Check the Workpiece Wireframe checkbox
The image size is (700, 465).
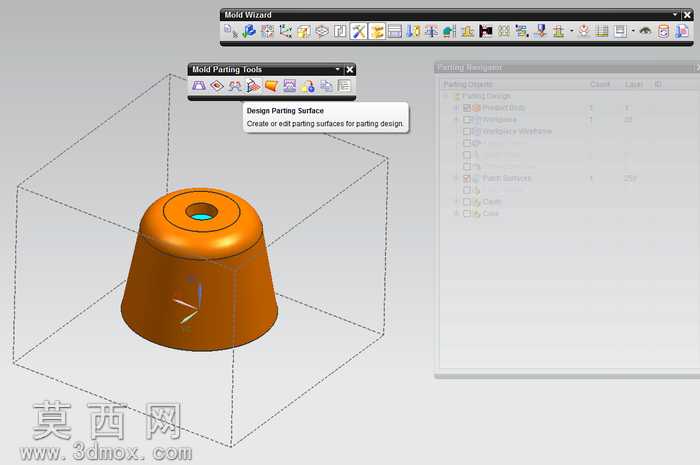[x=467, y=131]
